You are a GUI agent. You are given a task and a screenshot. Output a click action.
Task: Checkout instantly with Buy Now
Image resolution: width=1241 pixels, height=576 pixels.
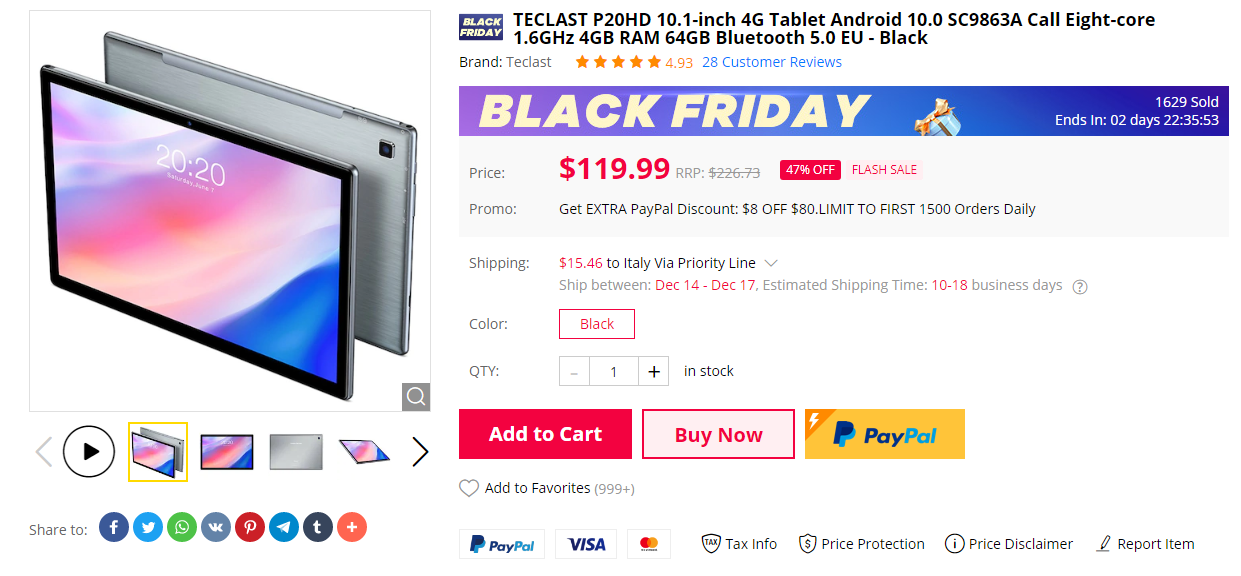point(717,434)
